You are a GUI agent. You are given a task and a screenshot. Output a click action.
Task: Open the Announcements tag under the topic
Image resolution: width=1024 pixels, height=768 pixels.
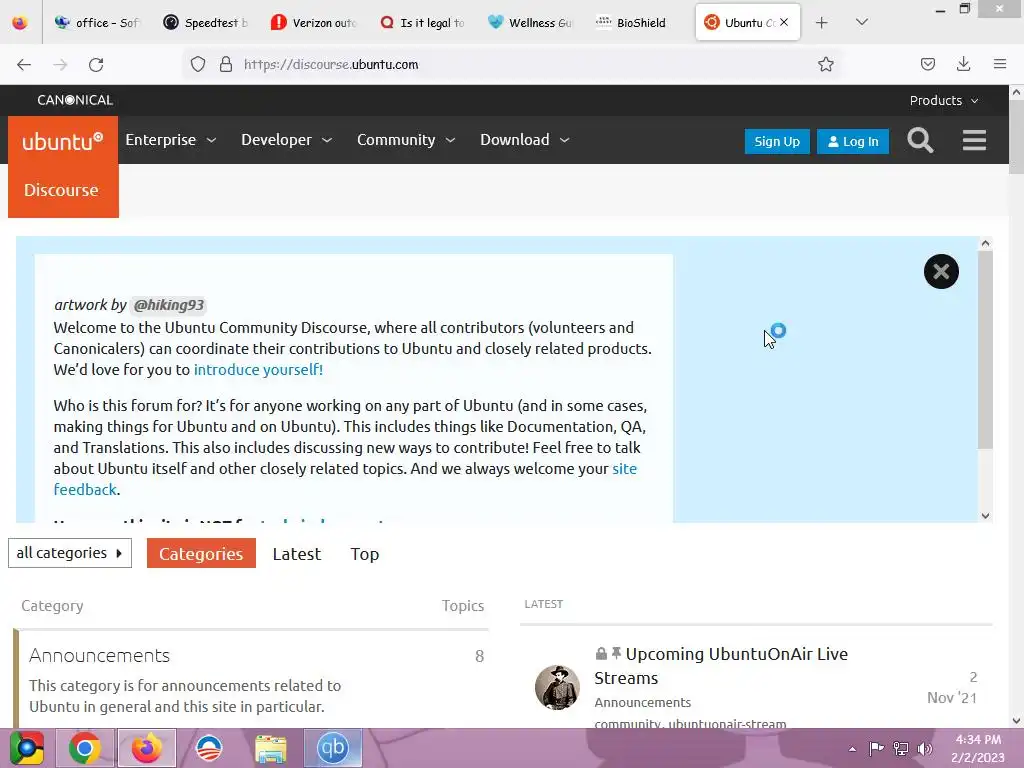643,703
